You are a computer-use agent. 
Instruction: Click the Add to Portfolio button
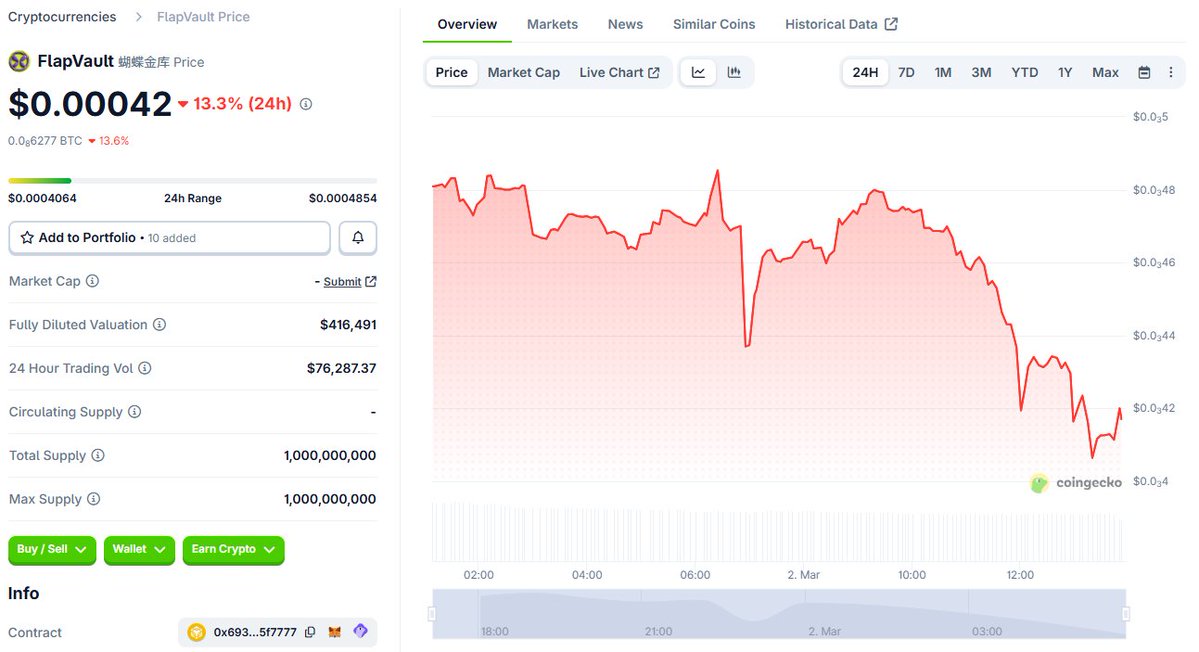click(x=169, y=238)
